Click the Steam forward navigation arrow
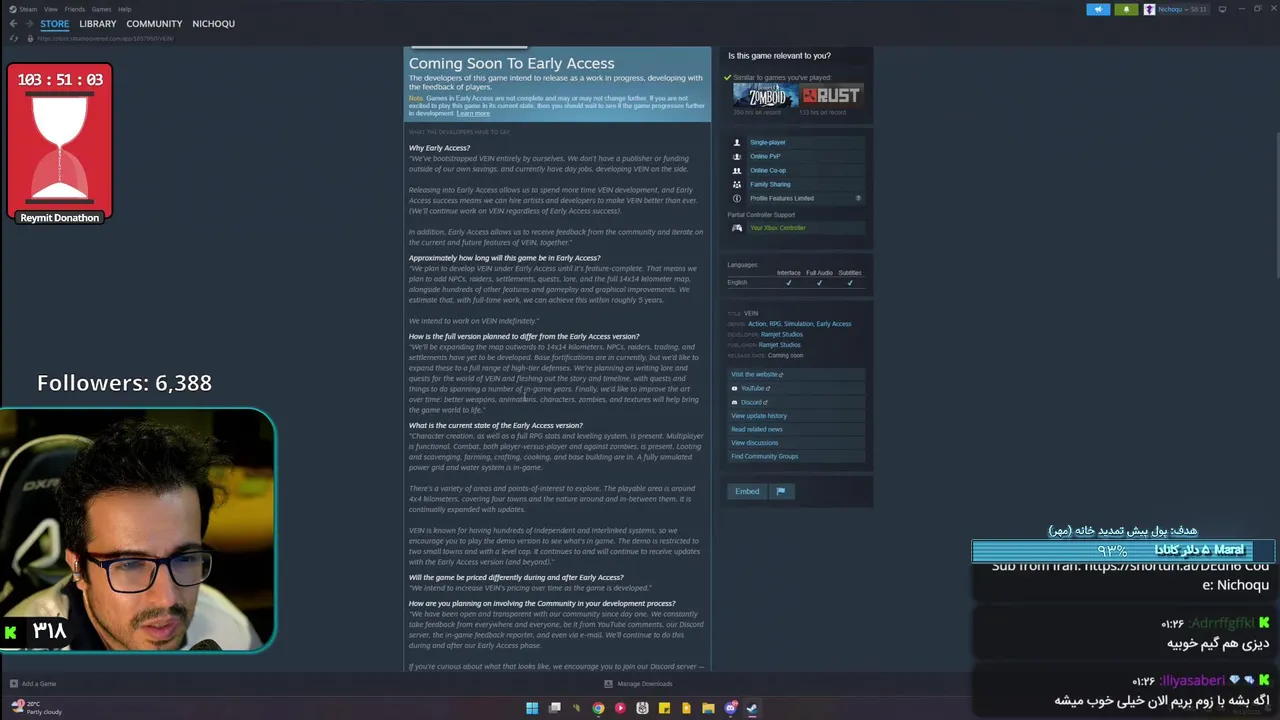 point(29,23)
